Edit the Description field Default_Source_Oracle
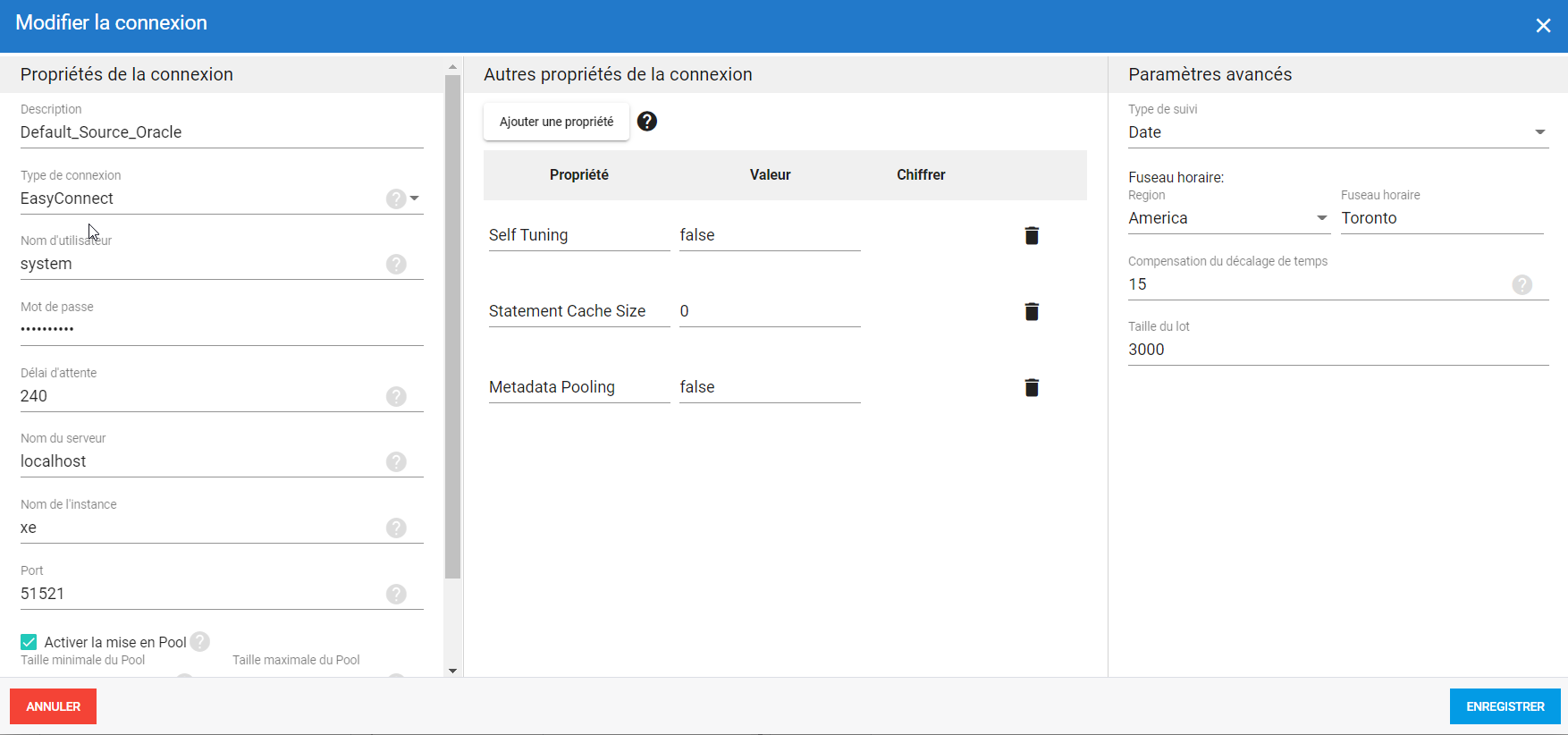Screen dimensions: 1568x735 [222, 132]
